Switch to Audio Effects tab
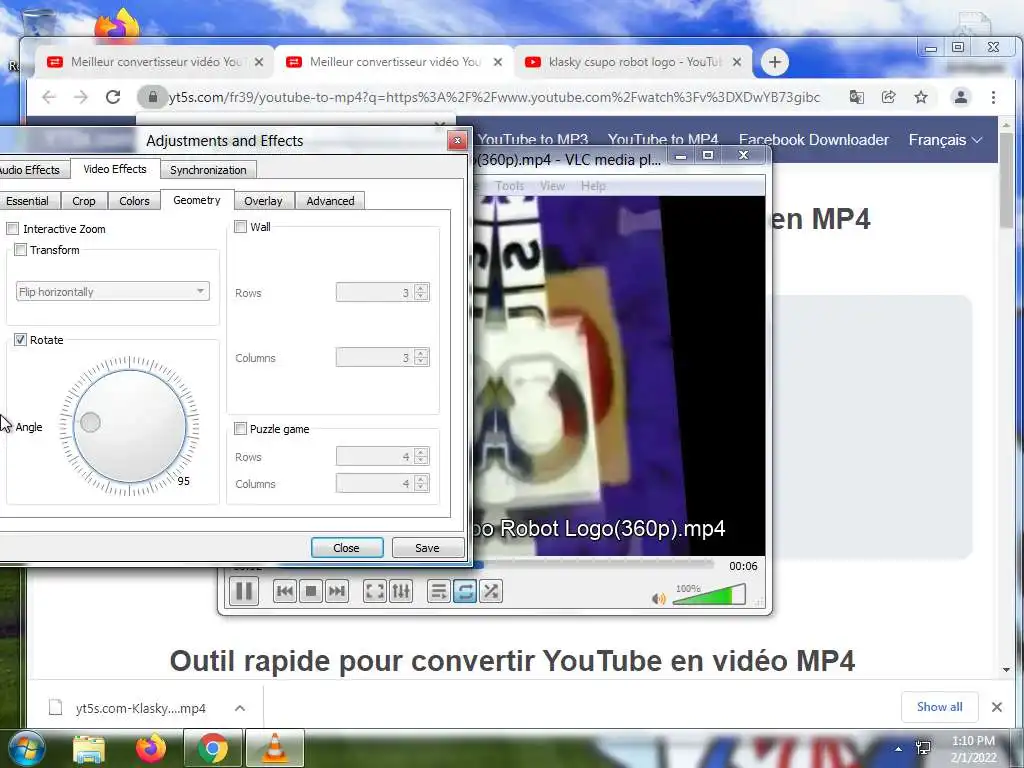The width and height of the screenshot is (1024, 768). point(31,170)
